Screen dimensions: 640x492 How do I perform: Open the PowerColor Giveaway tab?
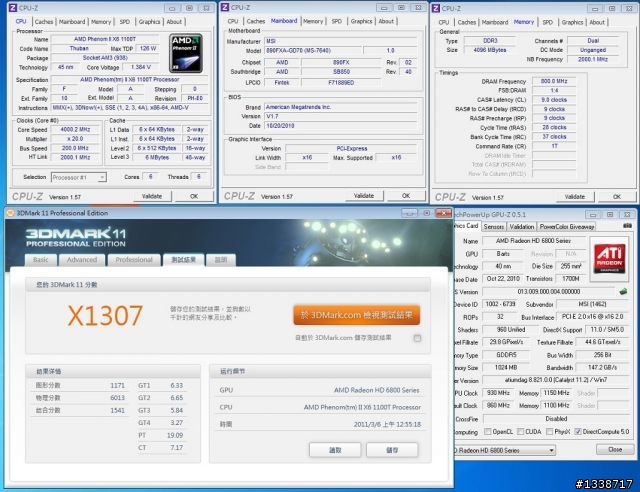point(567,227)
